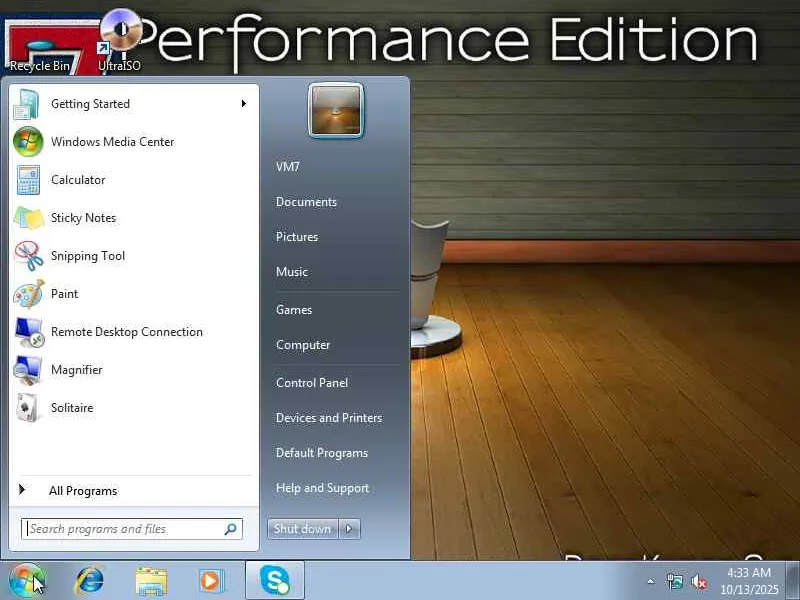Click the Shut down button
This screenshot has width=800, height=600.
tap(303, 529)
